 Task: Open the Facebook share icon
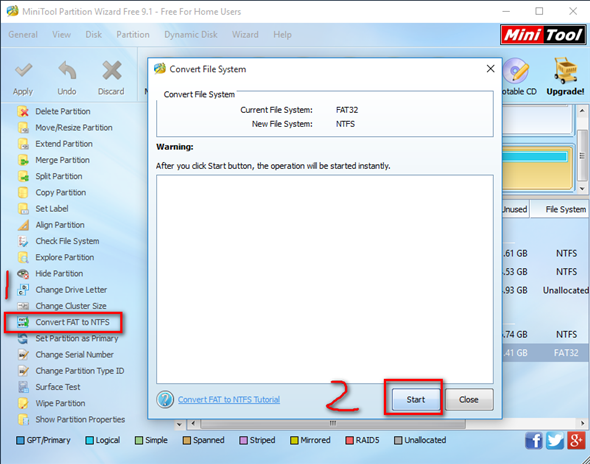(x=534, y=440)
